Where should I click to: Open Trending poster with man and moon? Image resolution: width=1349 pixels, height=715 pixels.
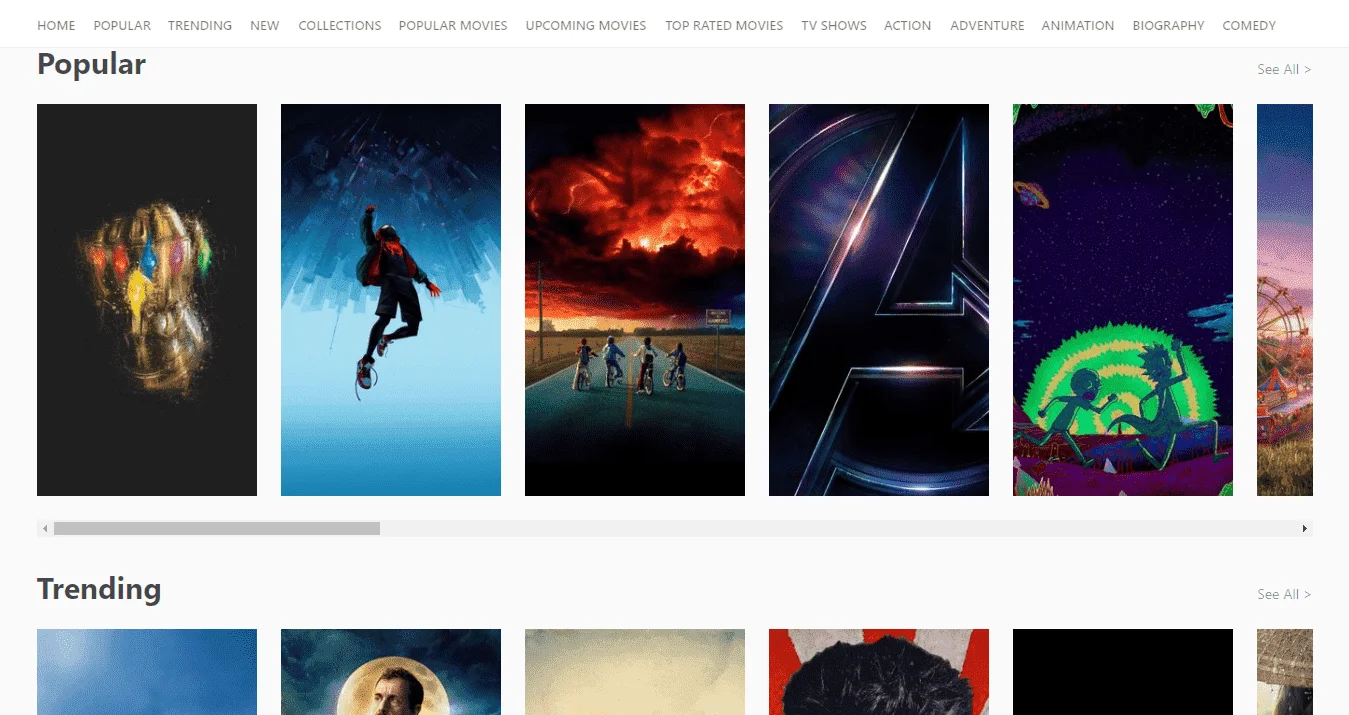click(391, 672)
